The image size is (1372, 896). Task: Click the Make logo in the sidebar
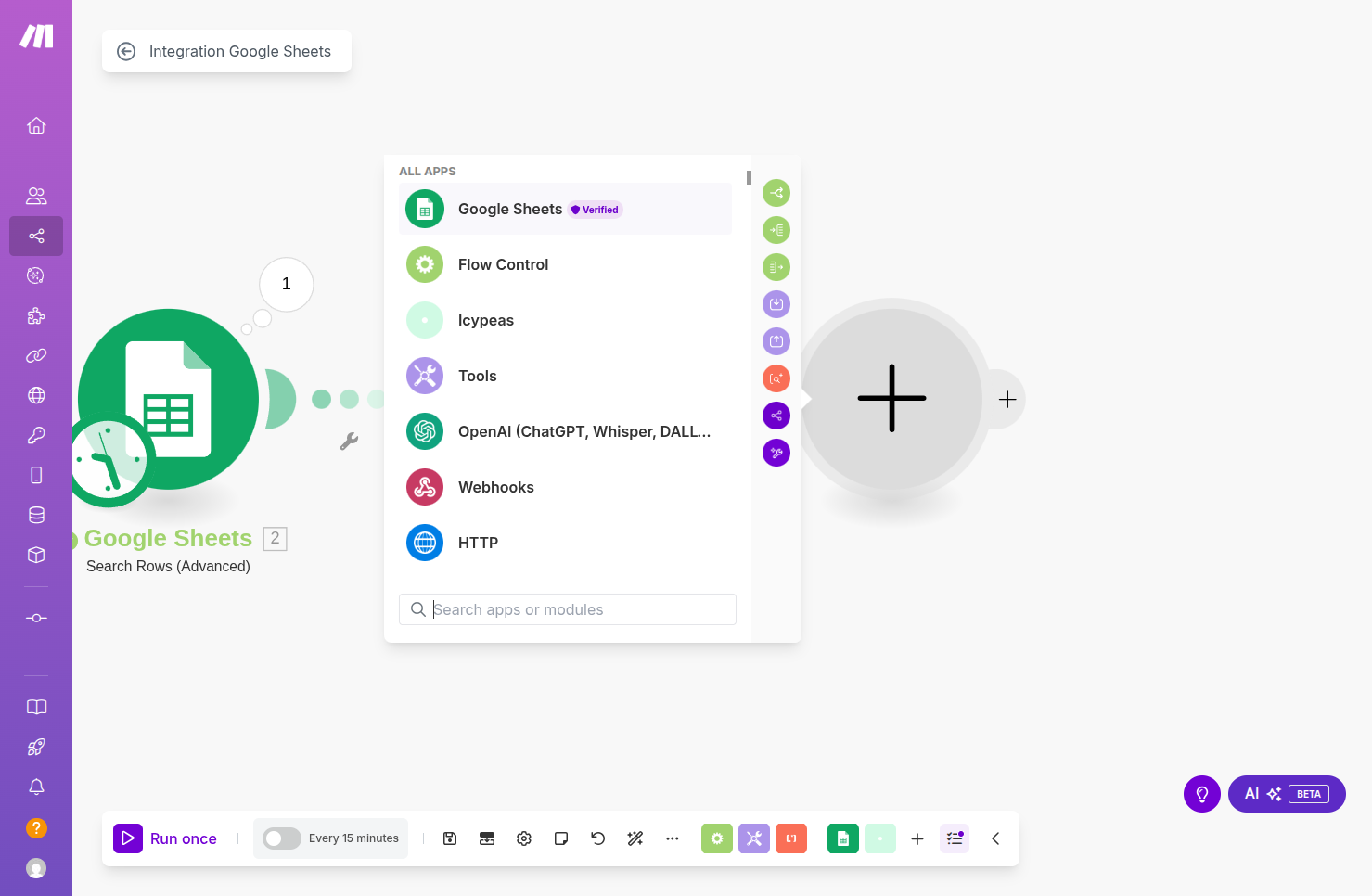36,36
